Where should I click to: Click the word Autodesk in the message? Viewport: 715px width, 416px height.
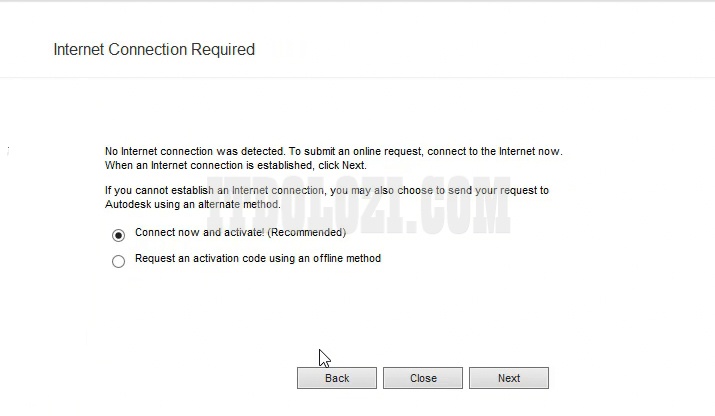click(x=128, y=204)
